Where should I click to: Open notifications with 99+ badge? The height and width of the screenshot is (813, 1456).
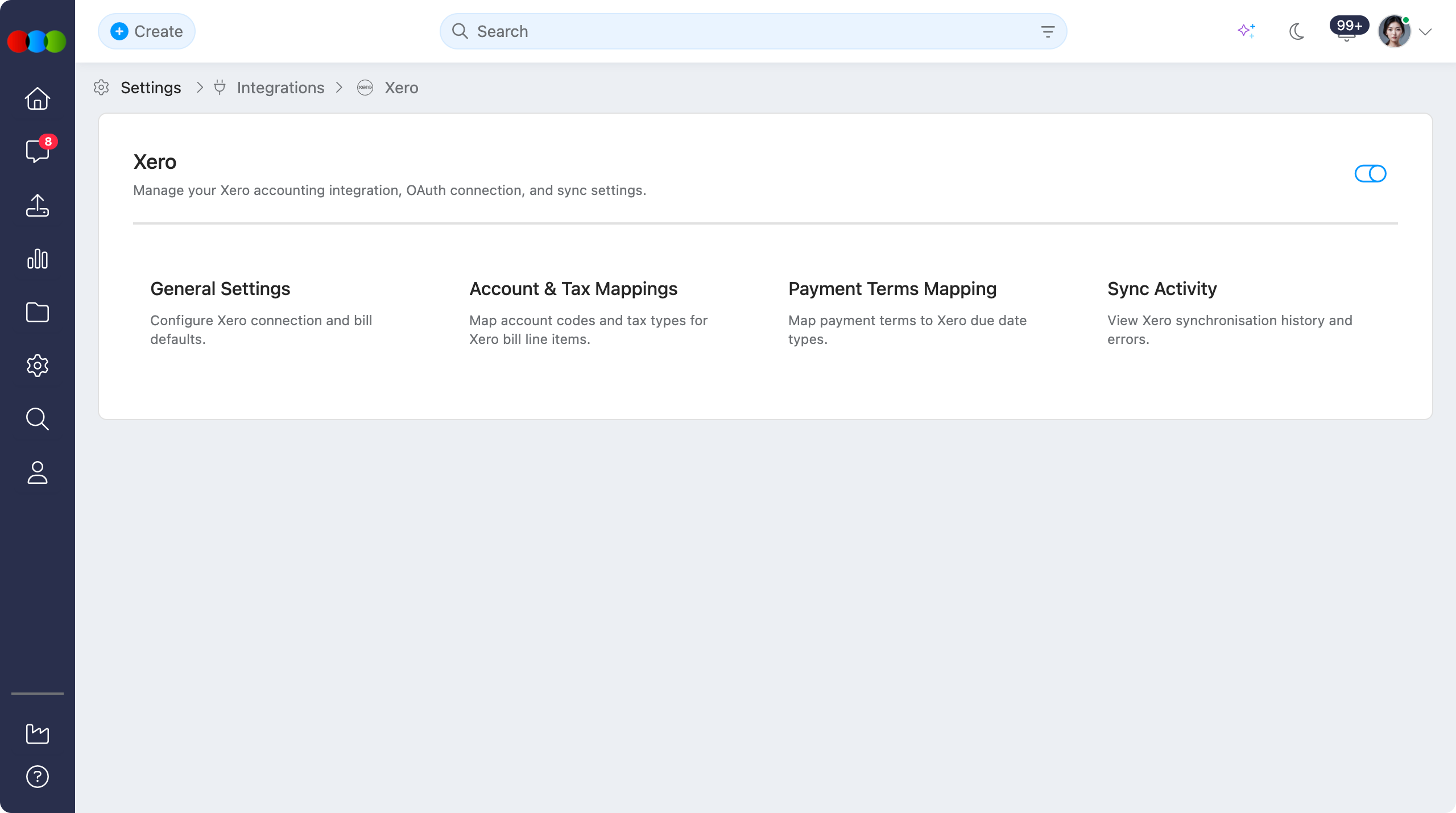pyautogui.click(x=1348, y=30)
